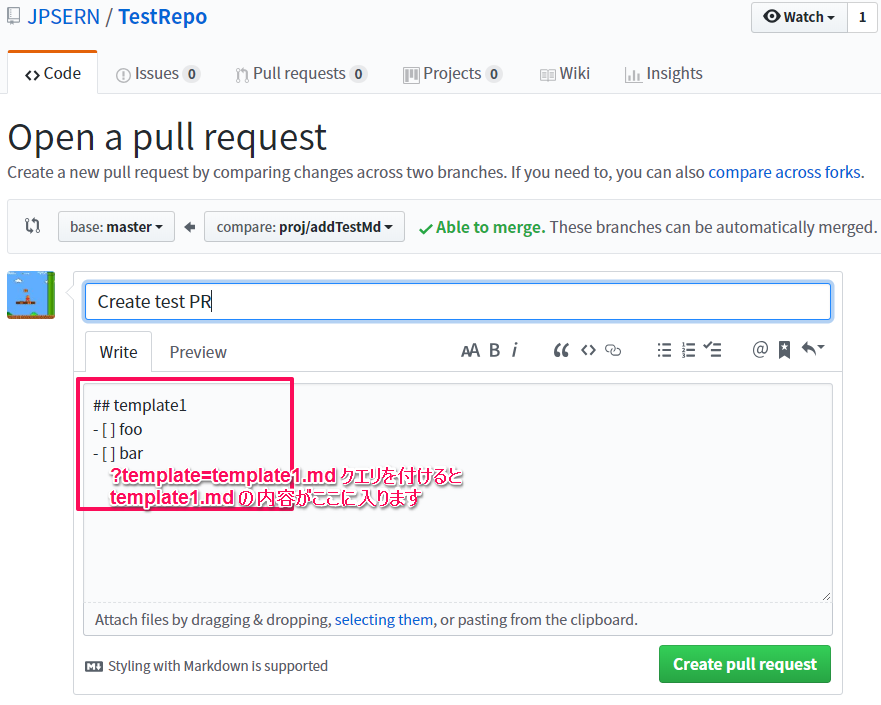Click the user avatar thumbnail

[31, 295]
